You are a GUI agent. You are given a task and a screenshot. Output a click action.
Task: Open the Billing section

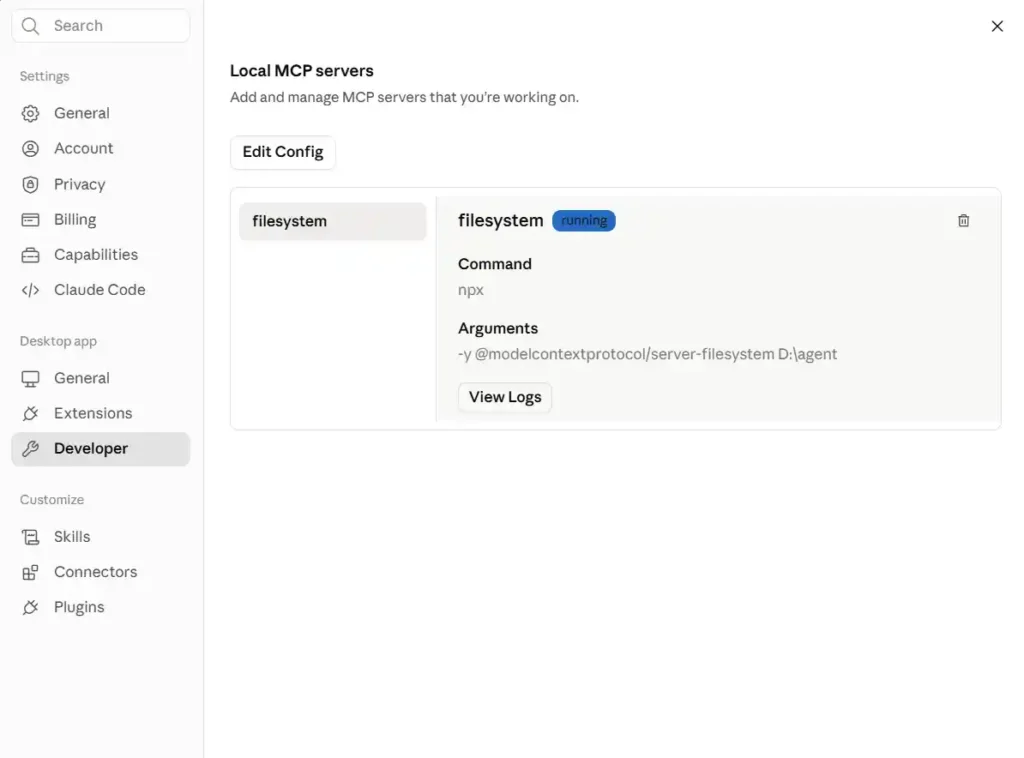click(x=101, y=219)
